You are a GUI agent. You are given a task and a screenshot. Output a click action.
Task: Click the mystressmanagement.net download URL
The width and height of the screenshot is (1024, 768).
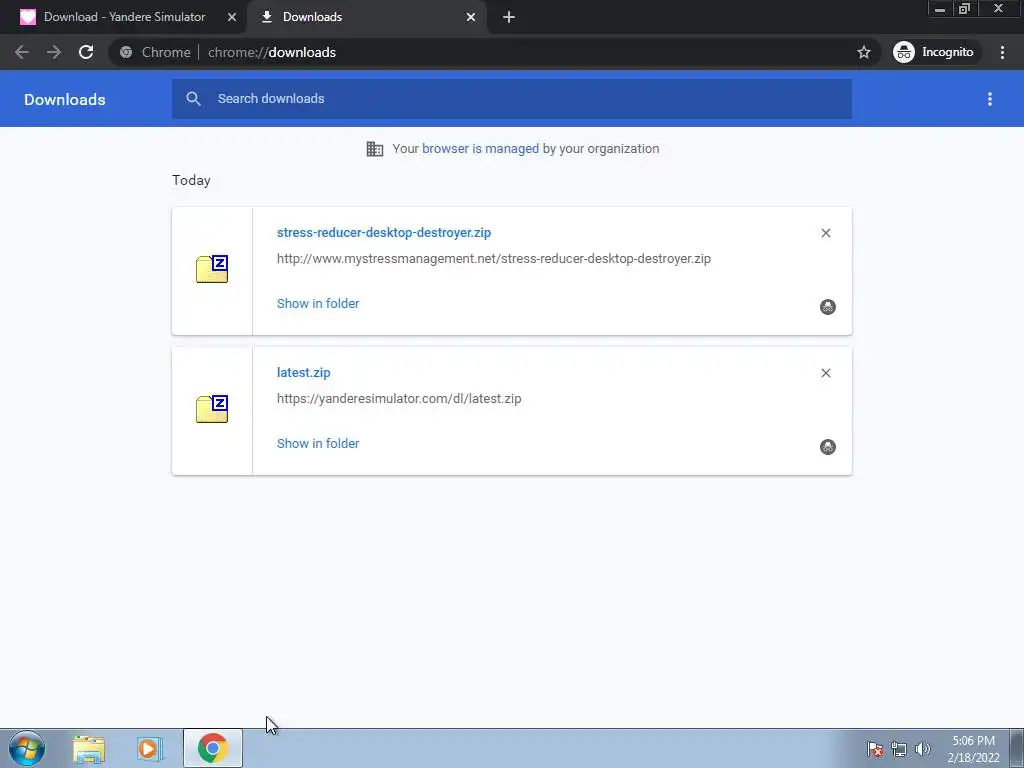pyautogui.click(x=494, y=259)
